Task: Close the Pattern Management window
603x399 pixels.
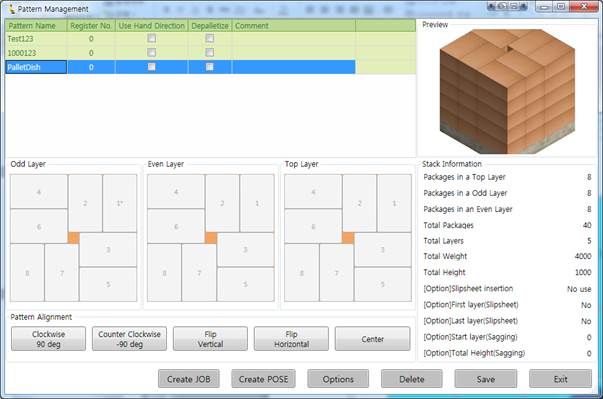Action: click(584, 6)
